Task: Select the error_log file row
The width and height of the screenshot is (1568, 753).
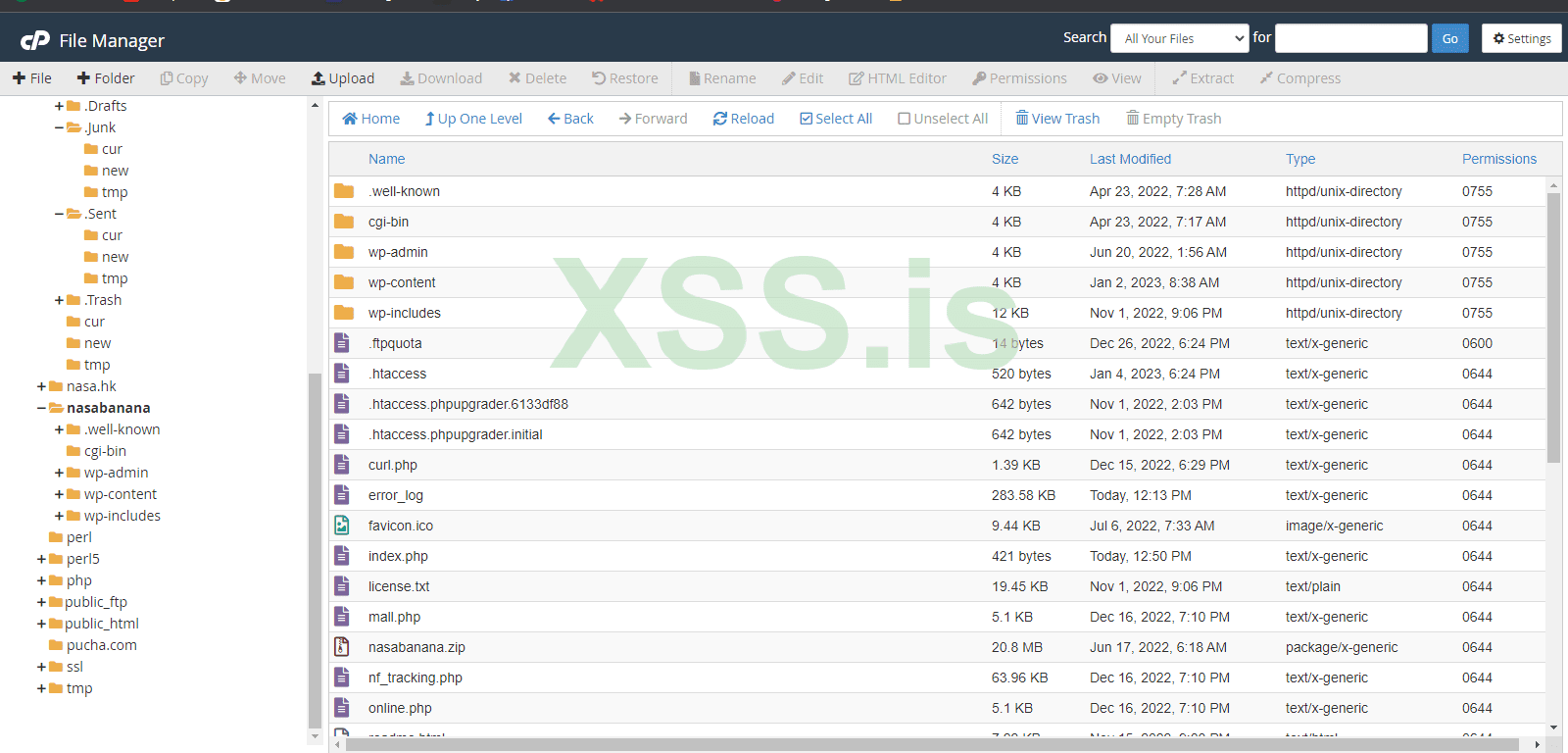Action: tap(937, 495)
